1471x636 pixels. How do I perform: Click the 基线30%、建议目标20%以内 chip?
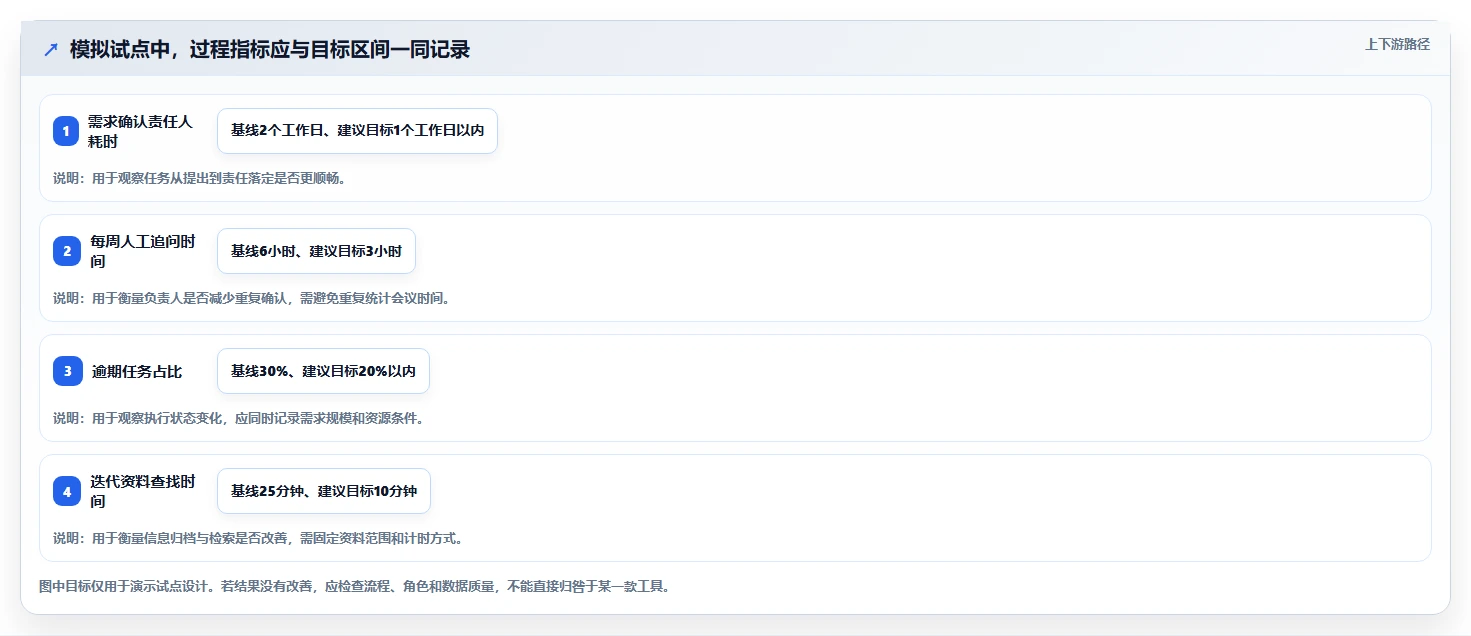323,371
